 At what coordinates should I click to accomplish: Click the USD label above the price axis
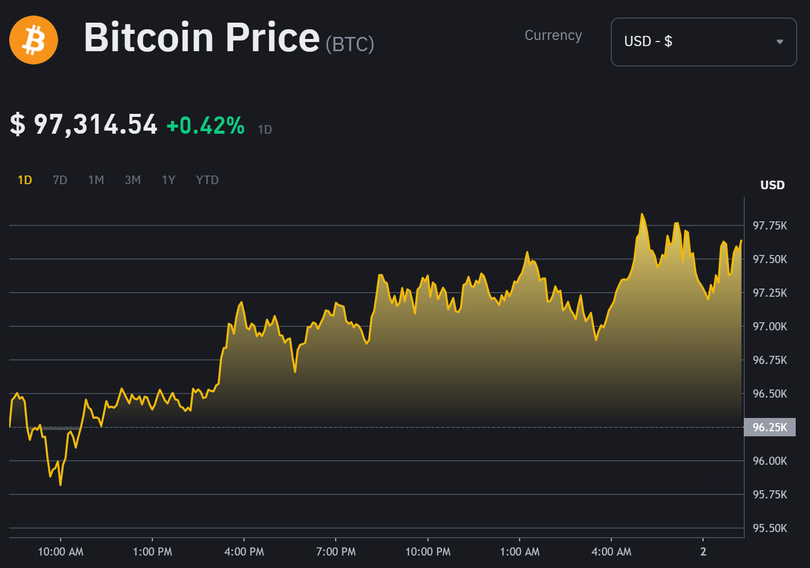(x=772, y=185)
